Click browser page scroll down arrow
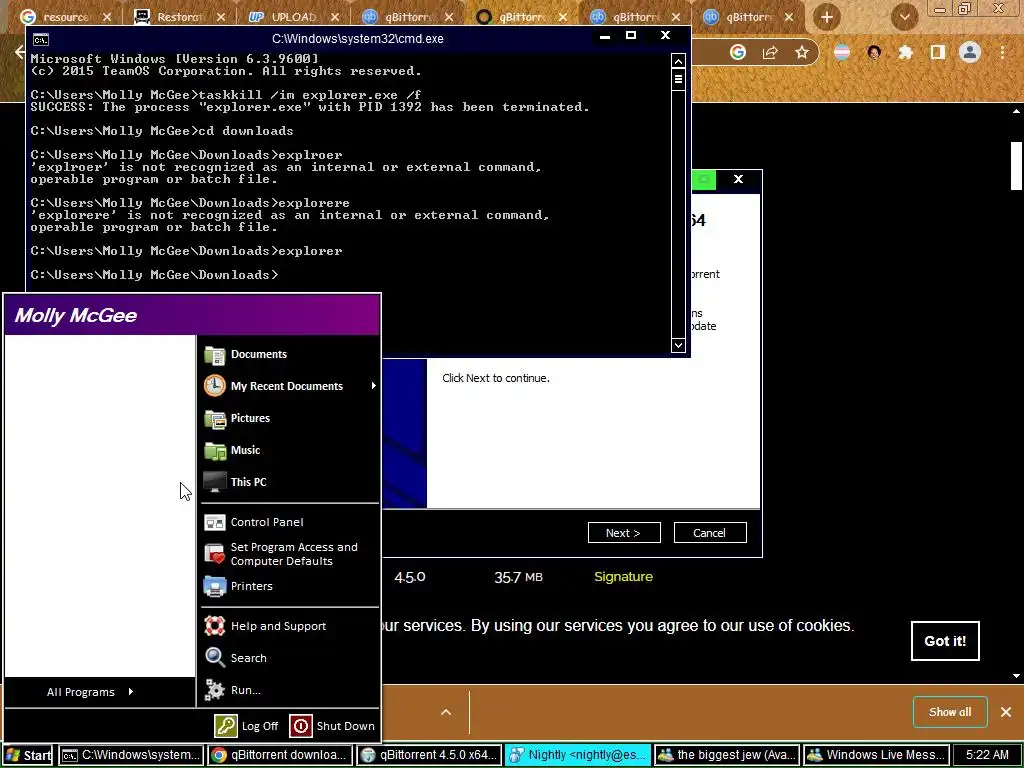Screen dimensions: 1024x768 tap(1016, 677)
